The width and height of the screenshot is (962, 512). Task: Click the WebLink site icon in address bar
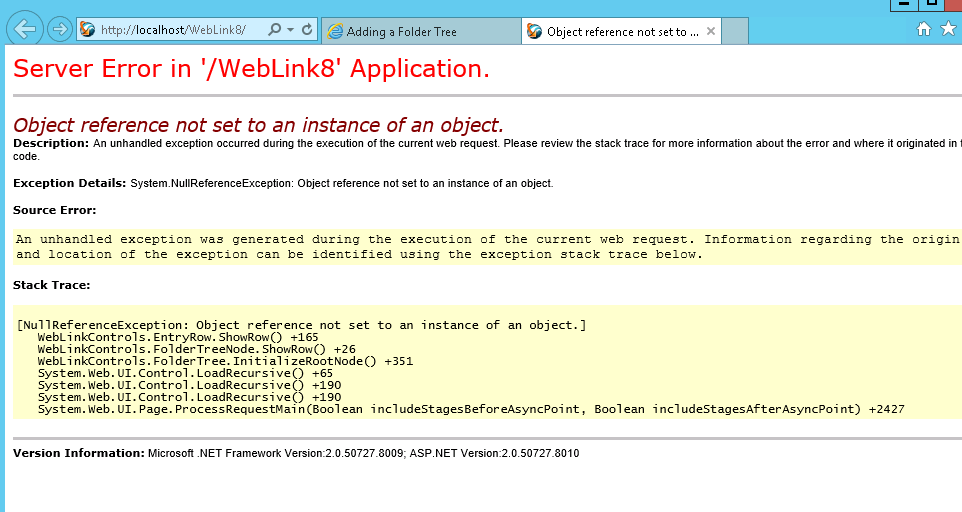[x=88, y=31]
